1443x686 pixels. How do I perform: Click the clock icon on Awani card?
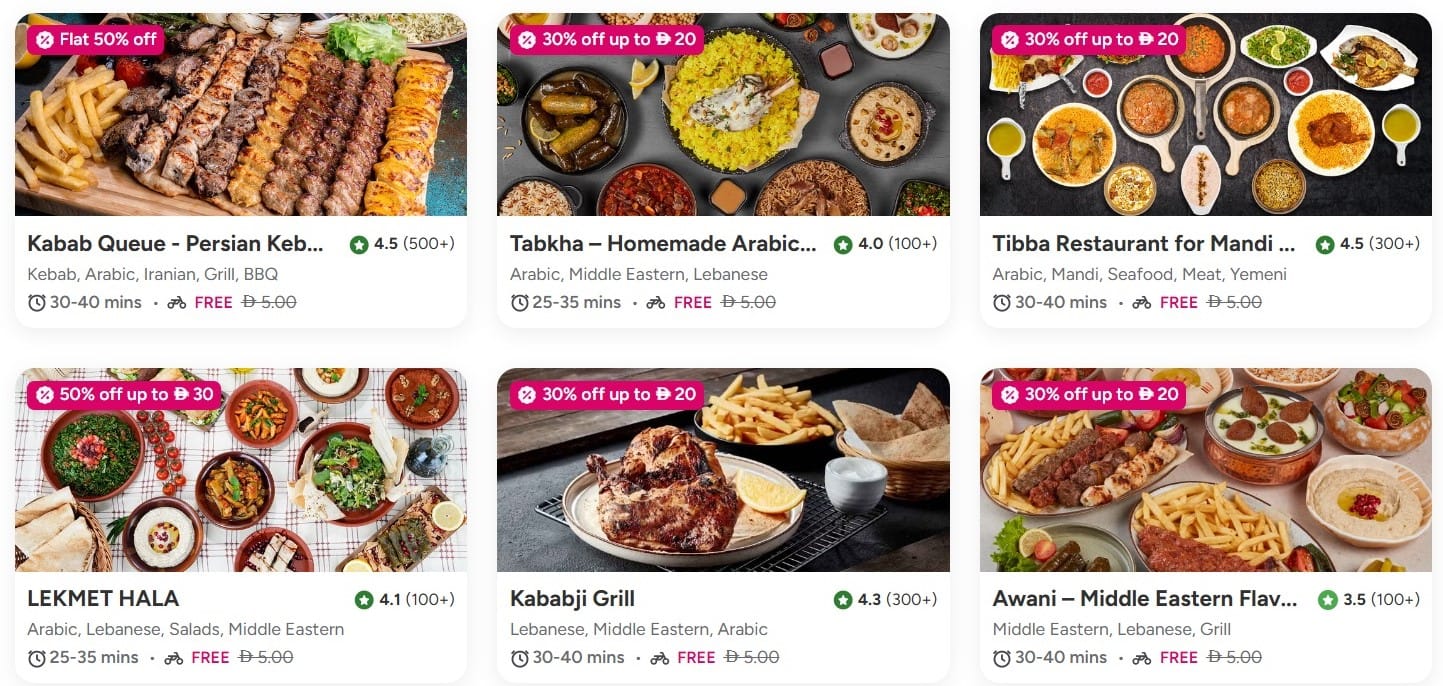(1002, 658)
